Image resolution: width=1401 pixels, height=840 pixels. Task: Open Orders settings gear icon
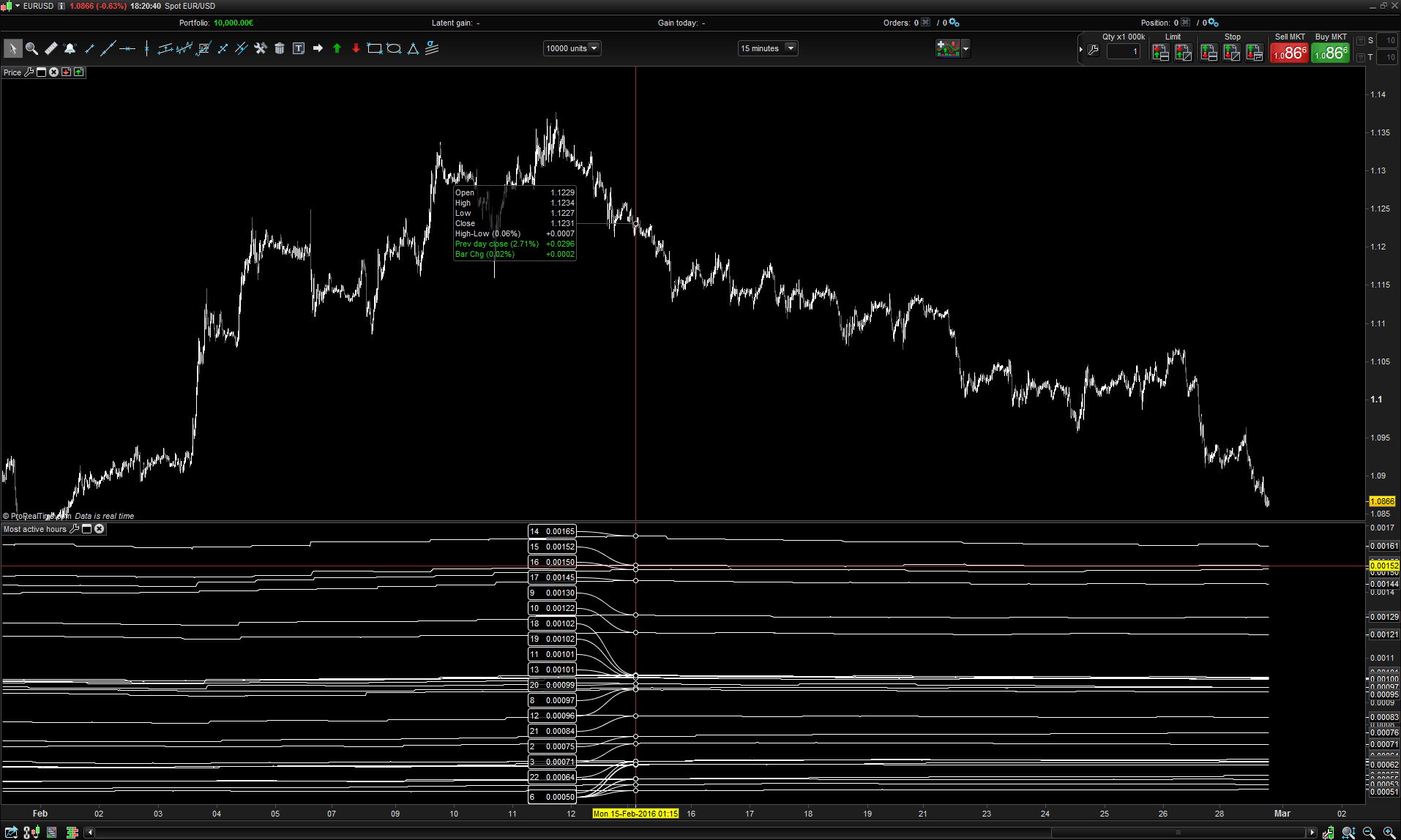(954, 23)
